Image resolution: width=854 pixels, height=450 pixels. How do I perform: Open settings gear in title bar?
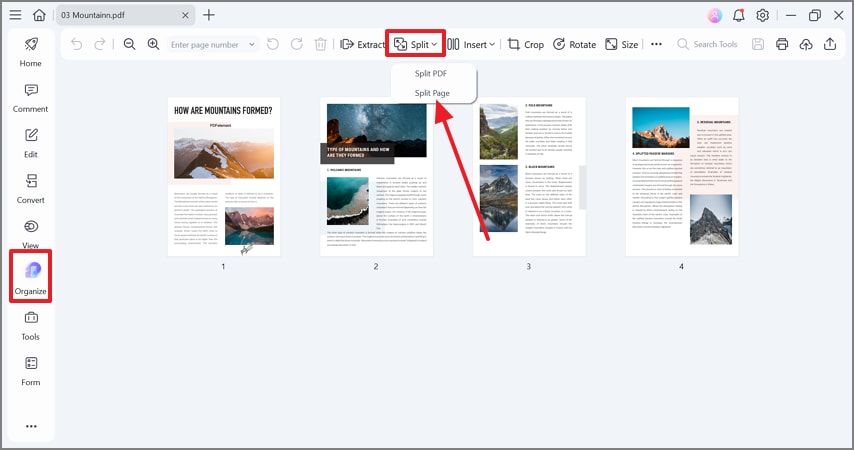pyautogui.click(x=762, y=15)
